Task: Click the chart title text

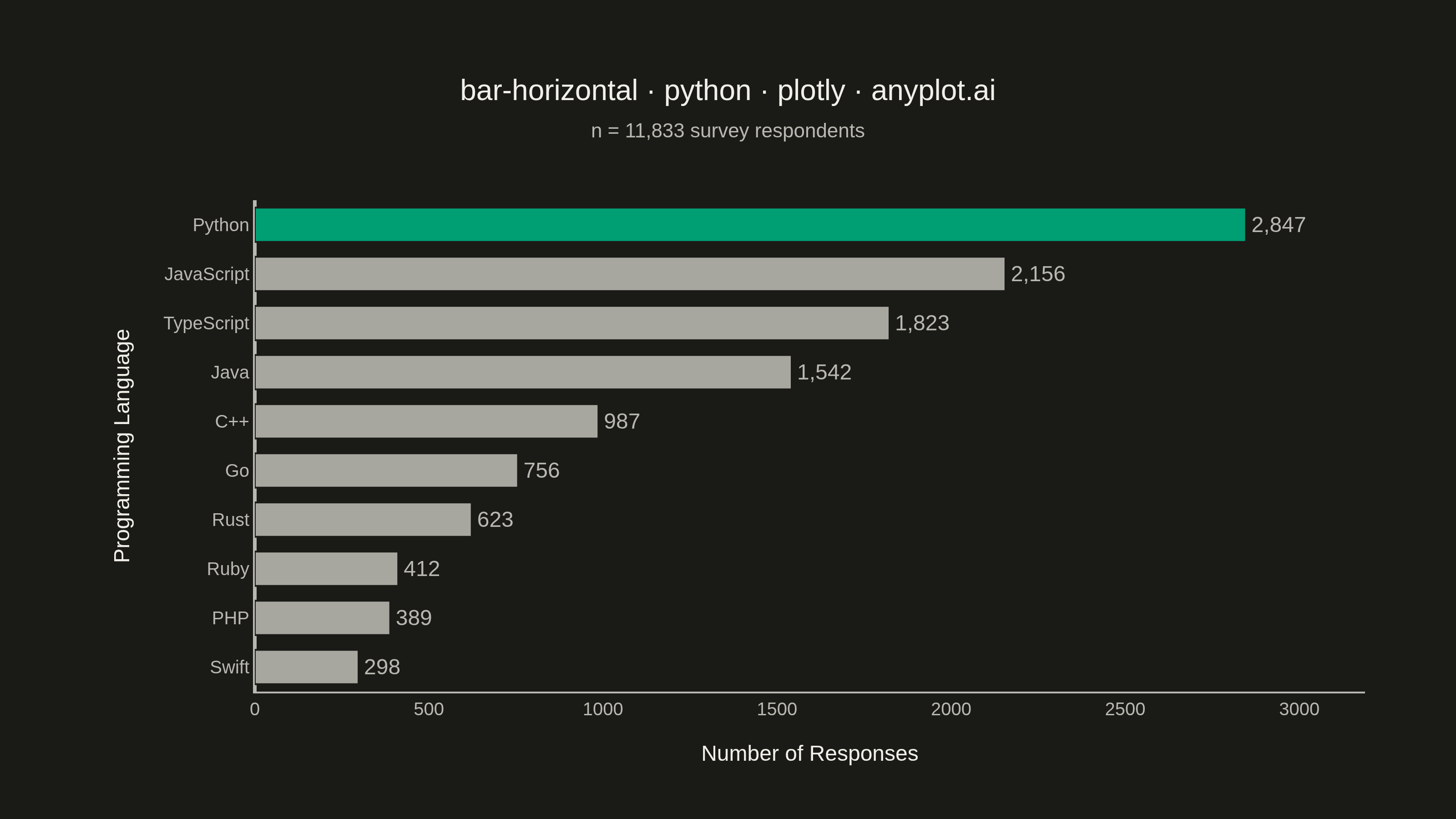Action: tap(728, 91)
